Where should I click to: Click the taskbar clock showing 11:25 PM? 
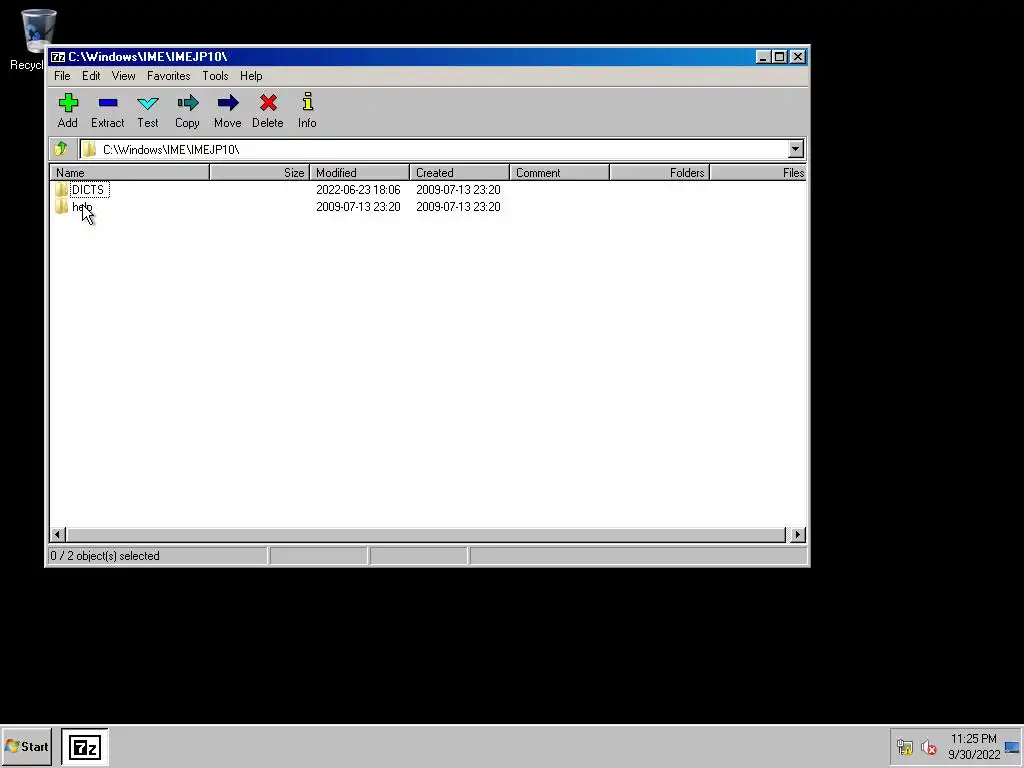(974, 746)
